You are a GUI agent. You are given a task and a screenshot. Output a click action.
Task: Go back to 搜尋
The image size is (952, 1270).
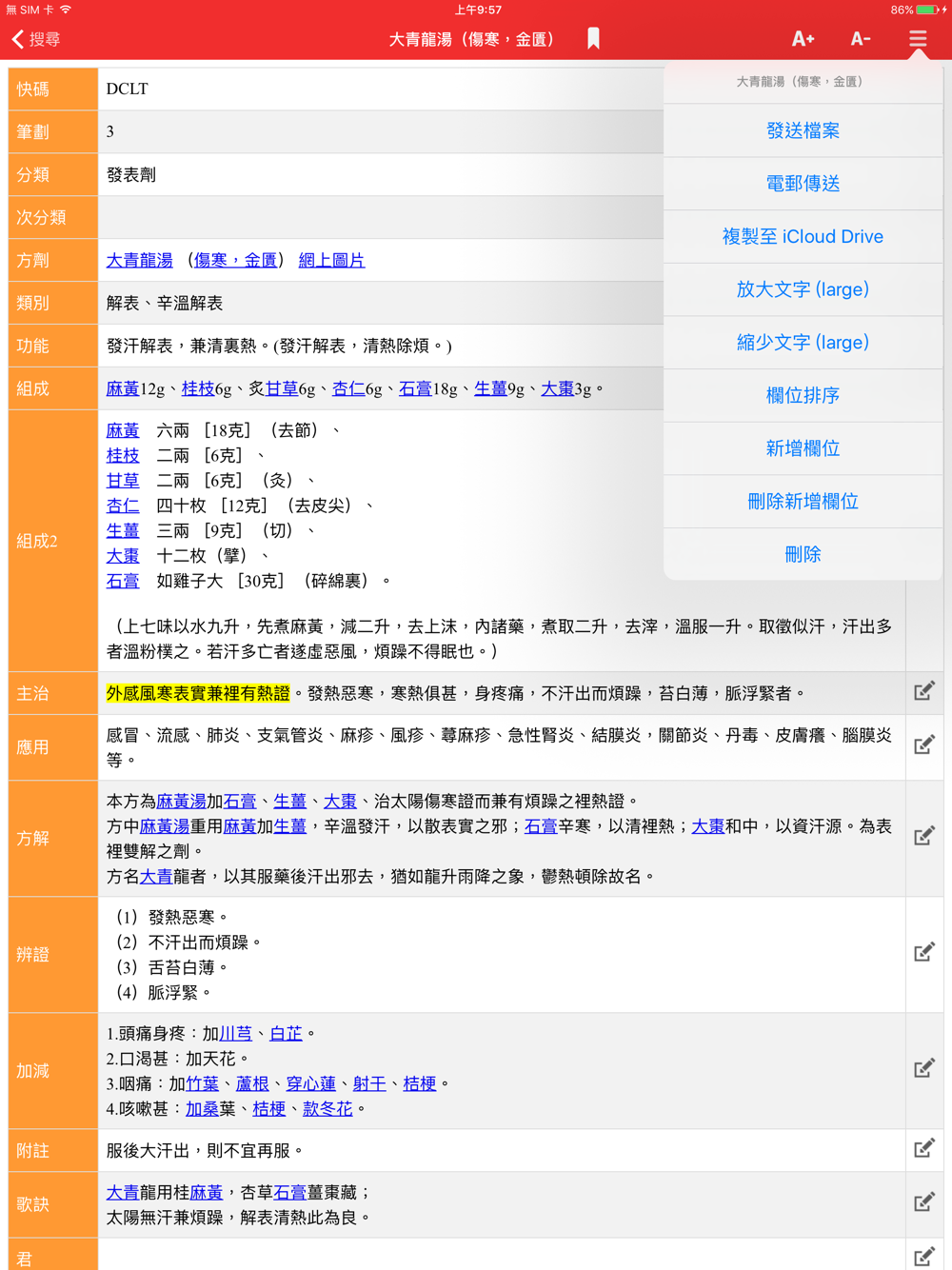click(x=36, y=39)
